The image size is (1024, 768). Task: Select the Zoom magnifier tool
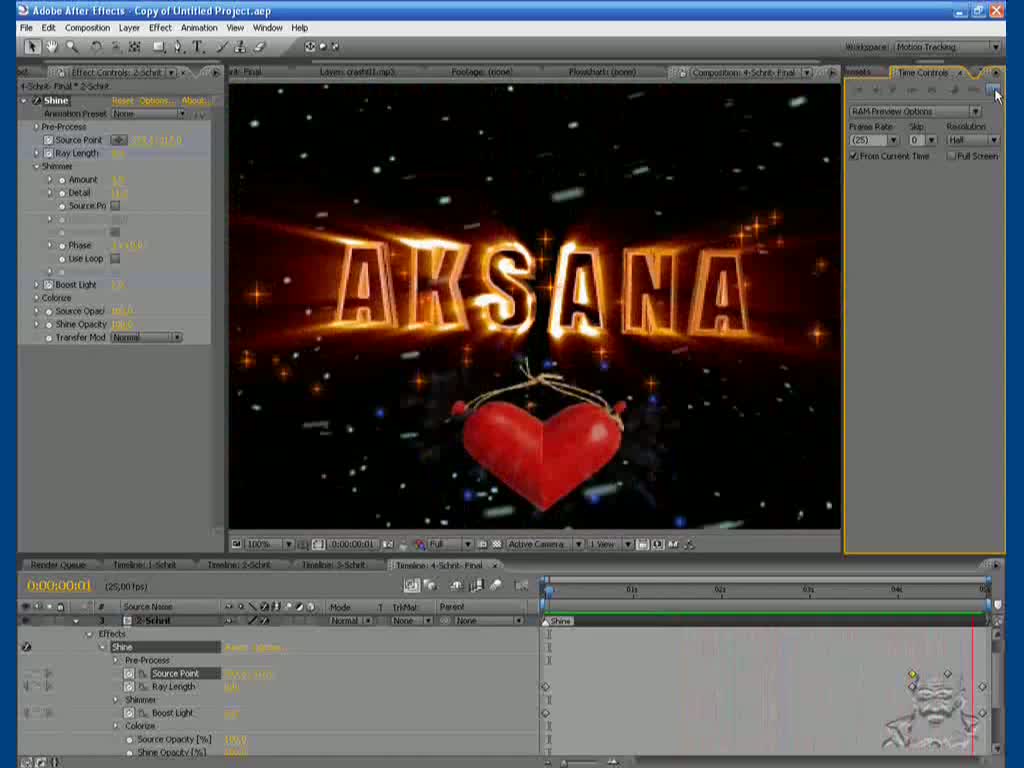point(72,47)
